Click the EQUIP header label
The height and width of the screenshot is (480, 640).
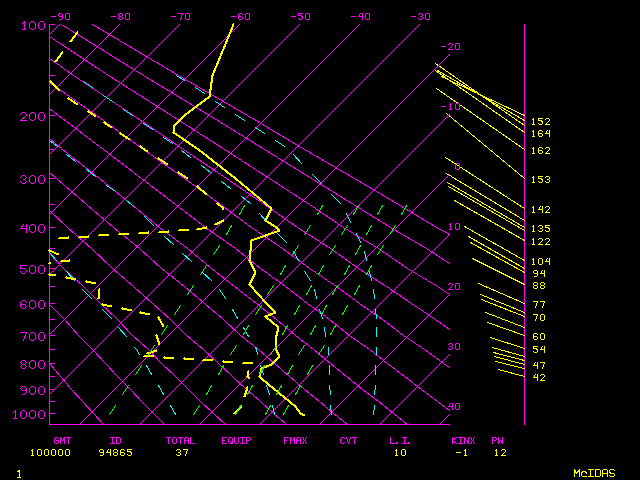(237, 440)
